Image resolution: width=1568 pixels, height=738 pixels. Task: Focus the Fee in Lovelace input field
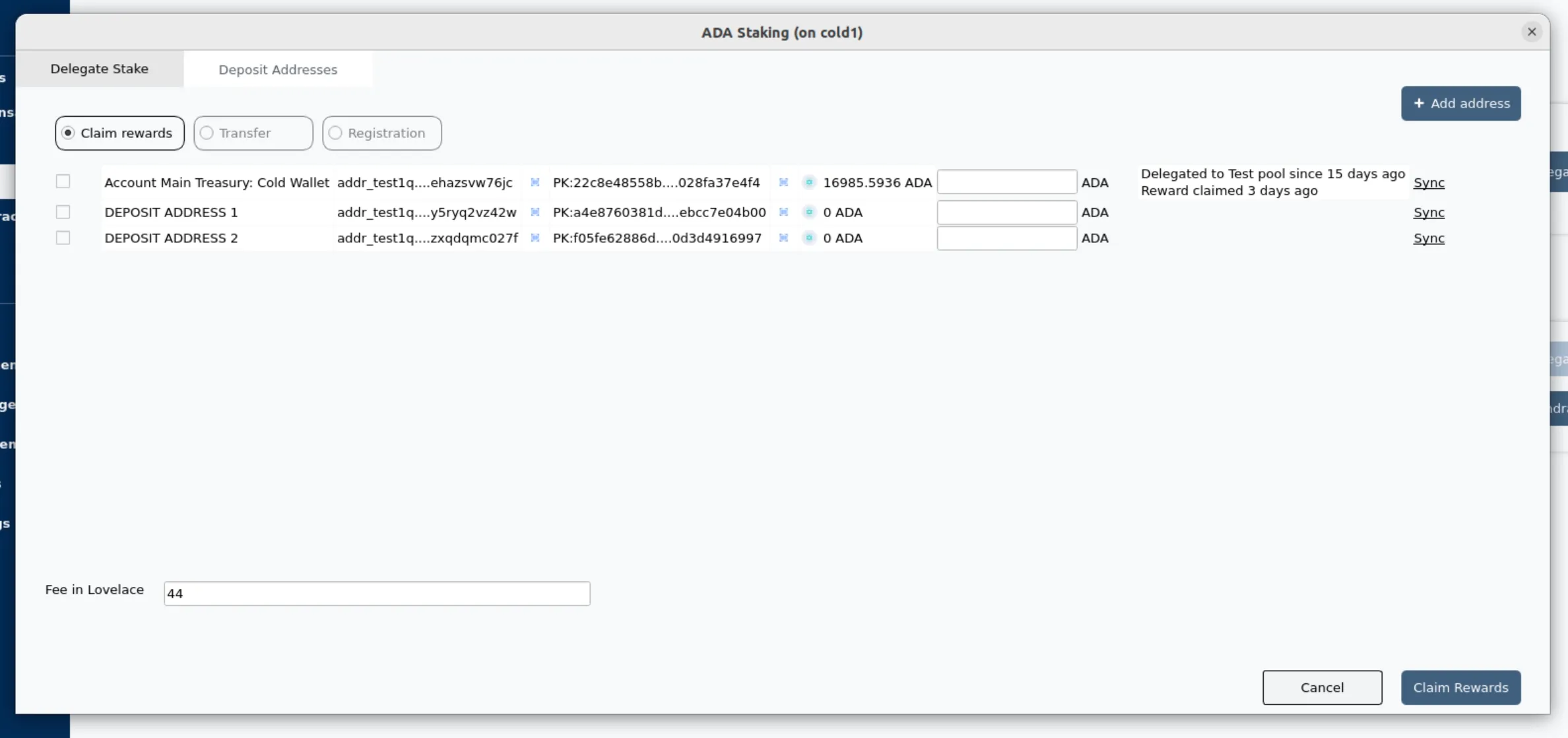click(x=377, y=593)
